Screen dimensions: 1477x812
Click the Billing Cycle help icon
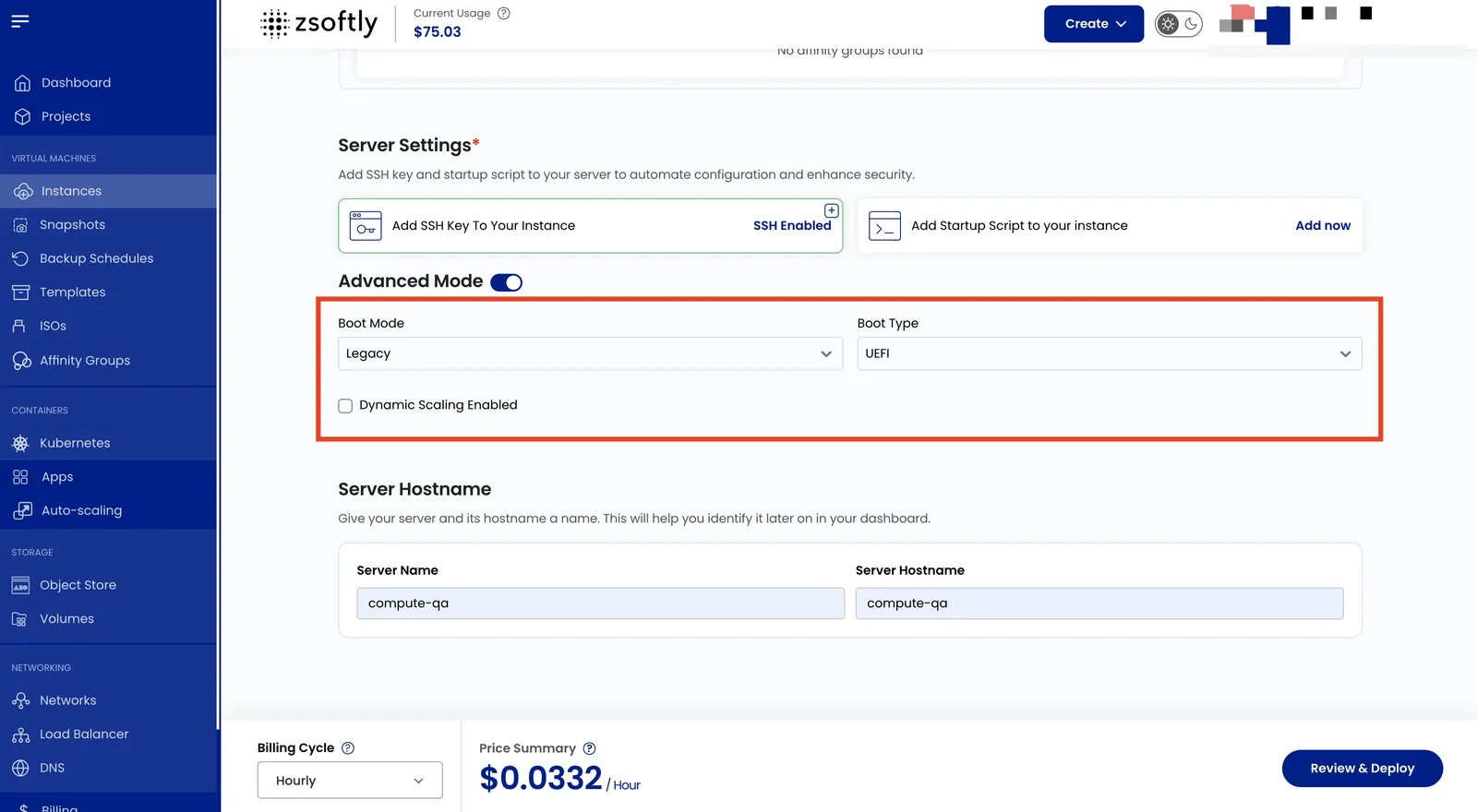coord(348,748)
